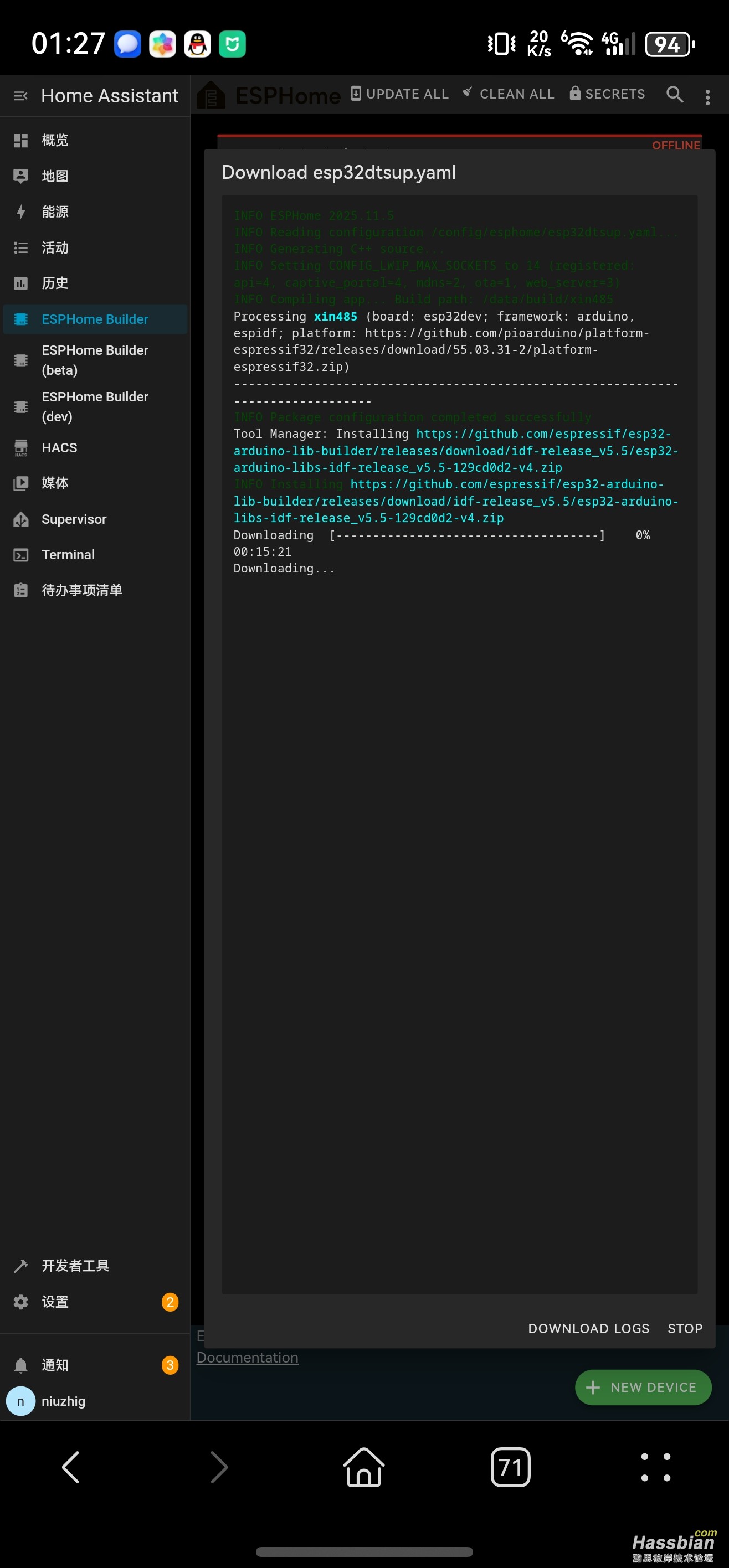The height and width of the screenshot is (1568, 729).
Task: Tap the QQ penguin notification icon
Action: [x=197, y=44]
